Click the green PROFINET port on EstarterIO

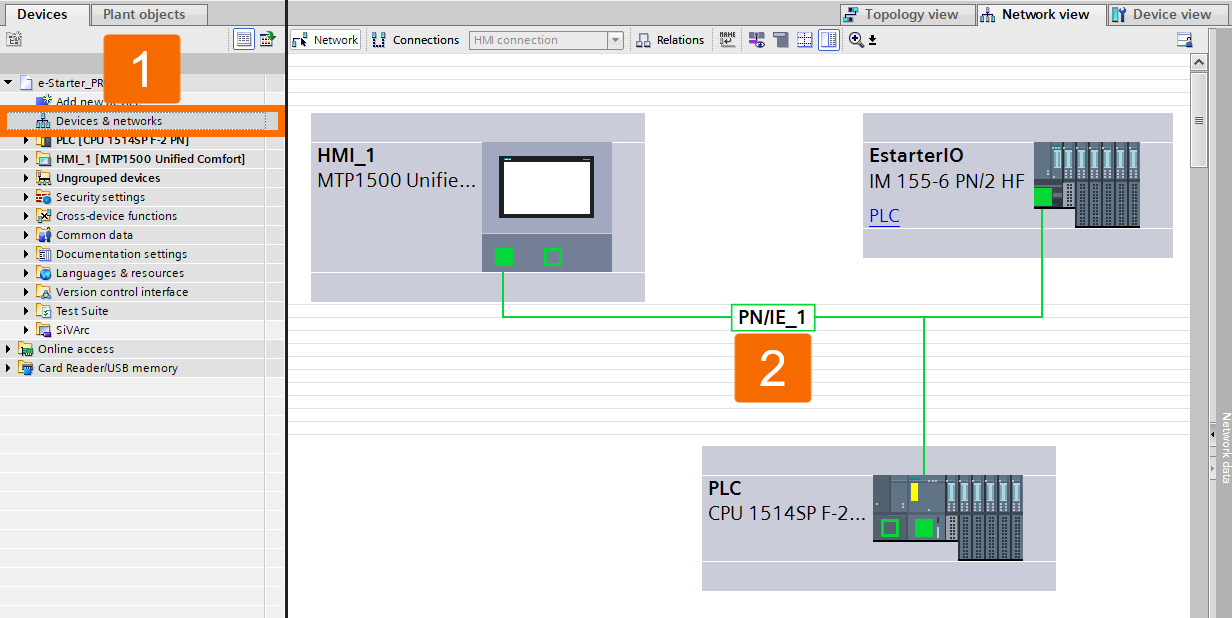tap(1043, 197)
